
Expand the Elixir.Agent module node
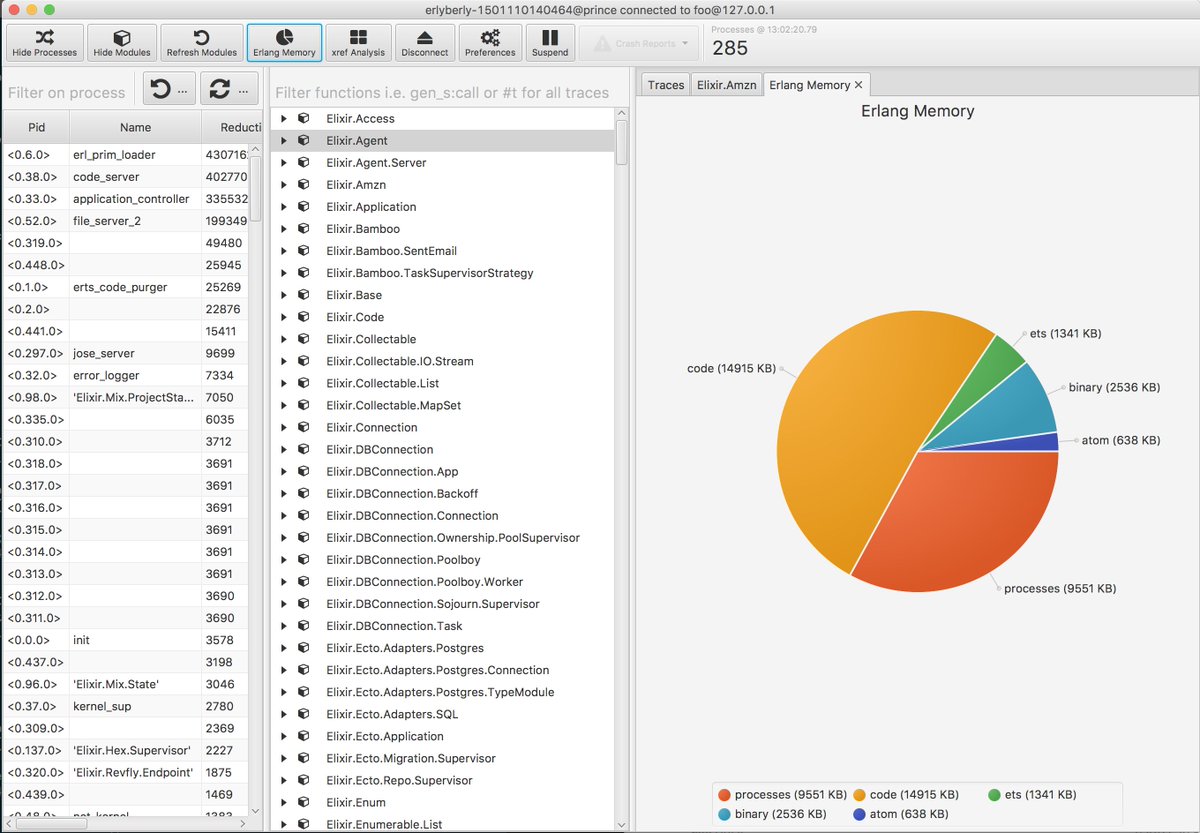(x=284, y=140)
